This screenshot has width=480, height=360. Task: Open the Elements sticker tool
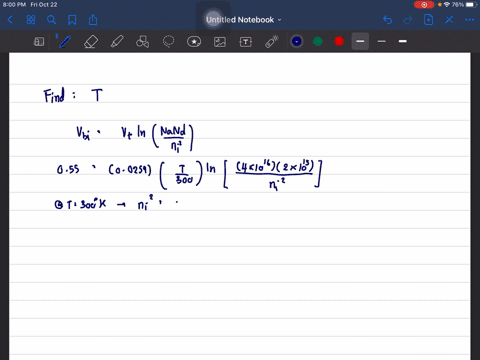(194, 42)
